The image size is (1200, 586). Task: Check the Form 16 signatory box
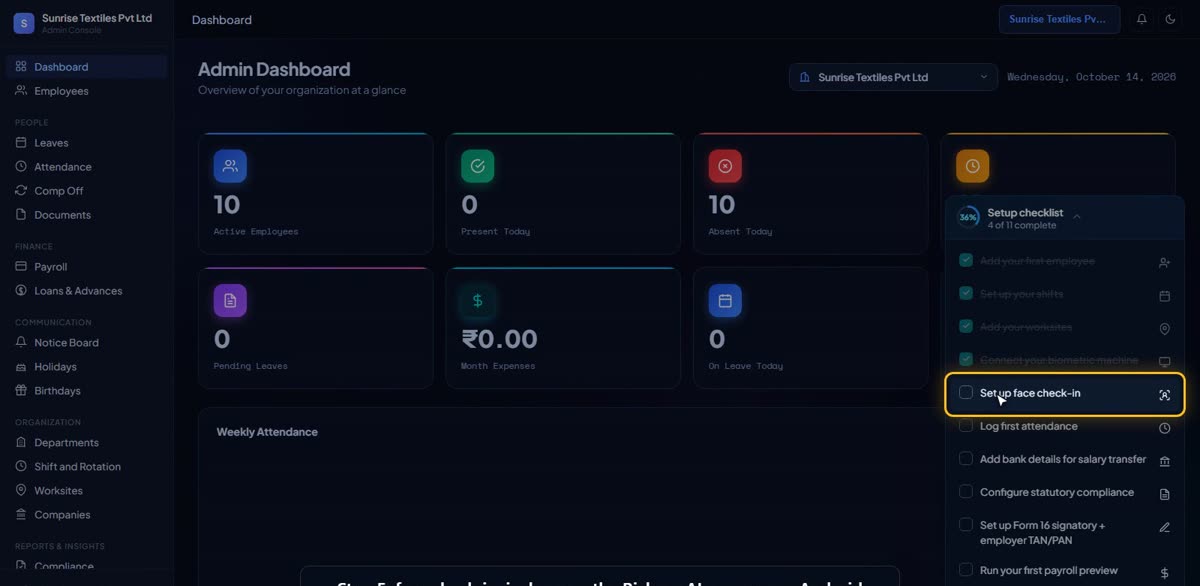click(966, 524)
